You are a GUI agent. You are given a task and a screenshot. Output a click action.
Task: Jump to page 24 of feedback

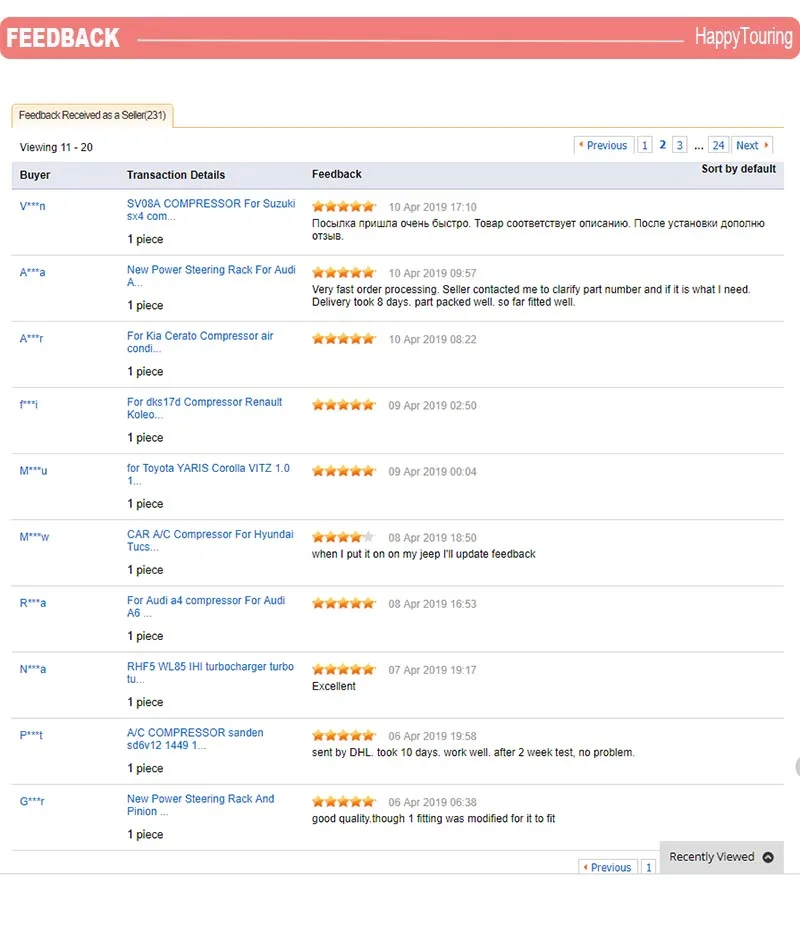coord(718,146)
